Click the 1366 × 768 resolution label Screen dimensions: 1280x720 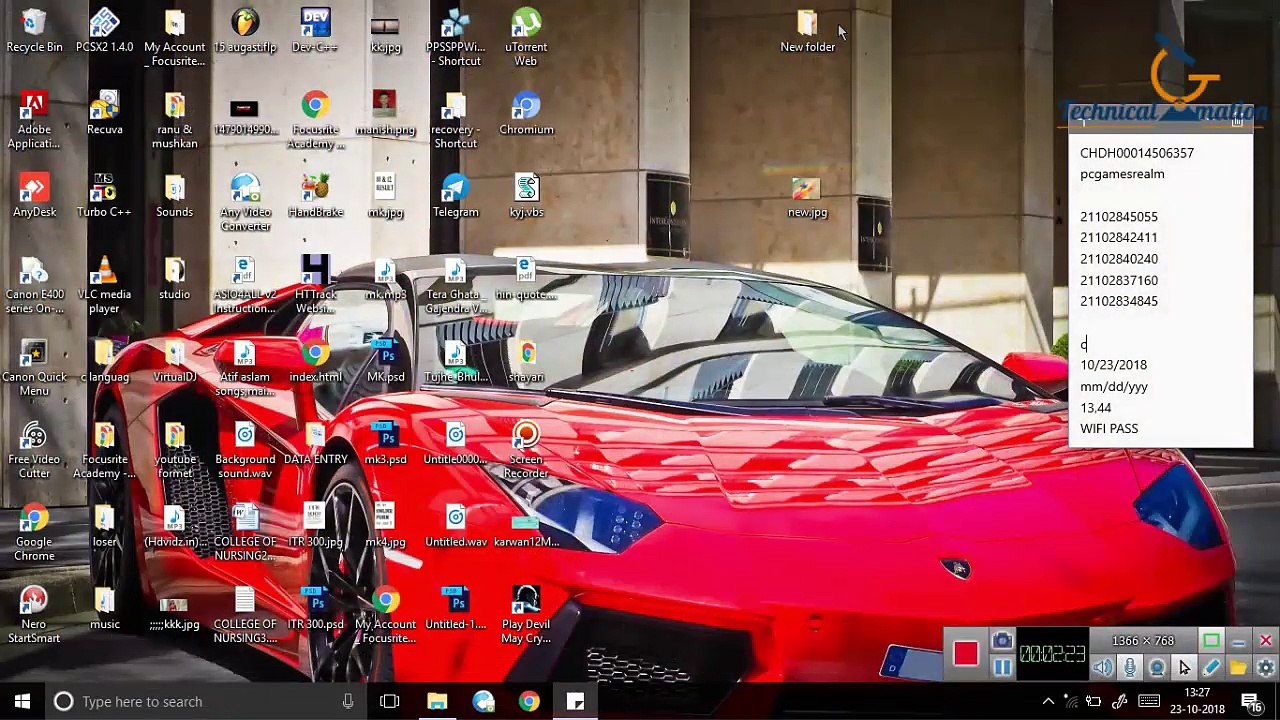(1143, 641)
